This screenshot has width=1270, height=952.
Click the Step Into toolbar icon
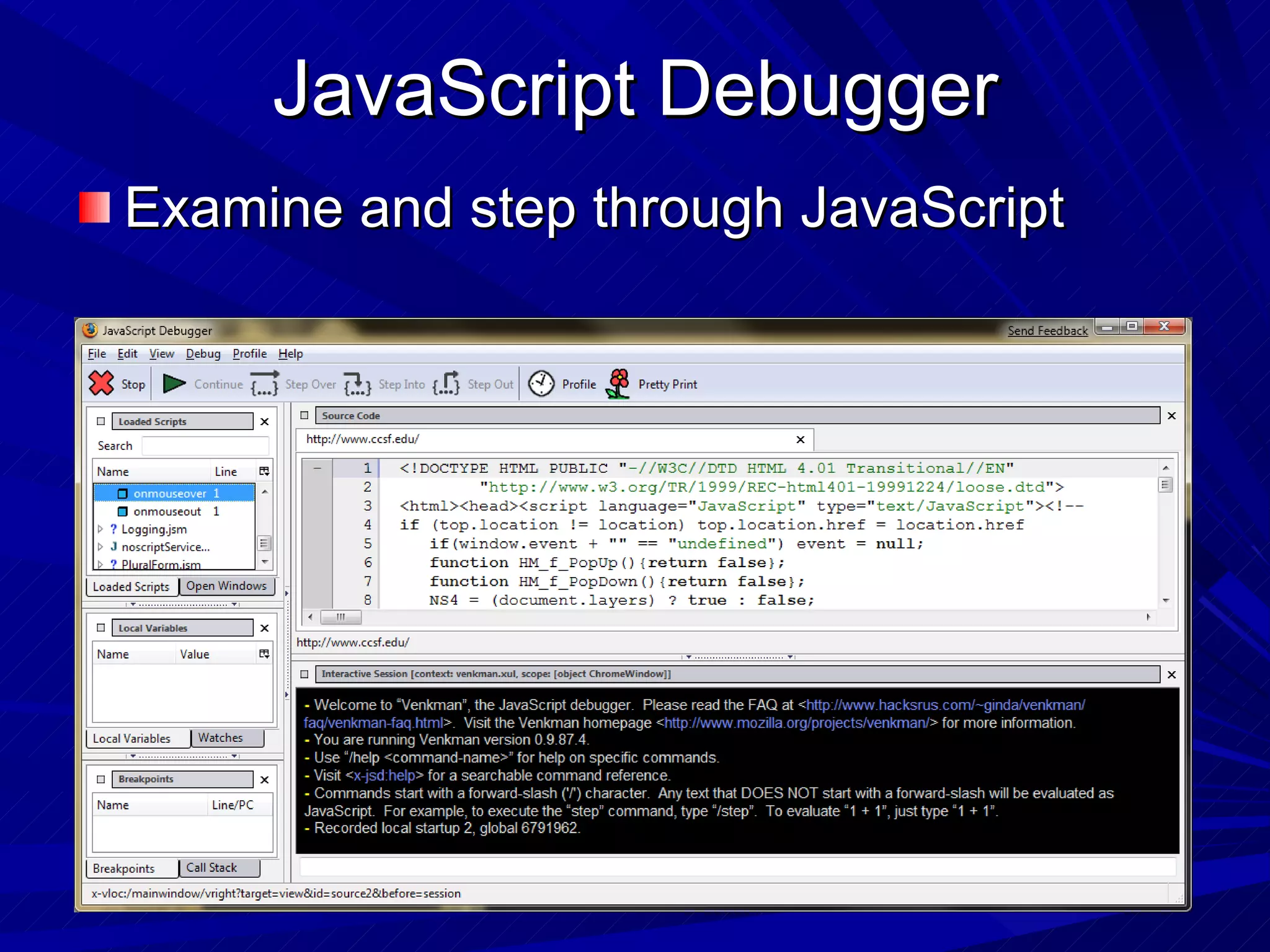(x=357, y=384)
